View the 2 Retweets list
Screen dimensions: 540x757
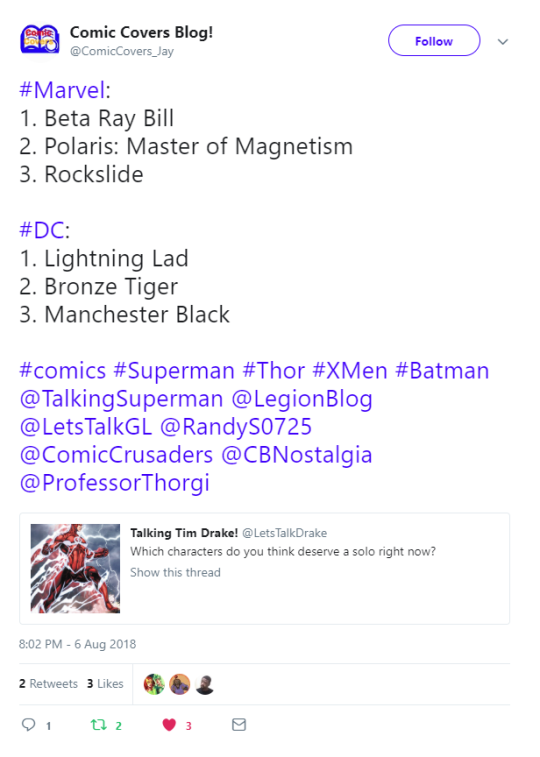(48, 684)
